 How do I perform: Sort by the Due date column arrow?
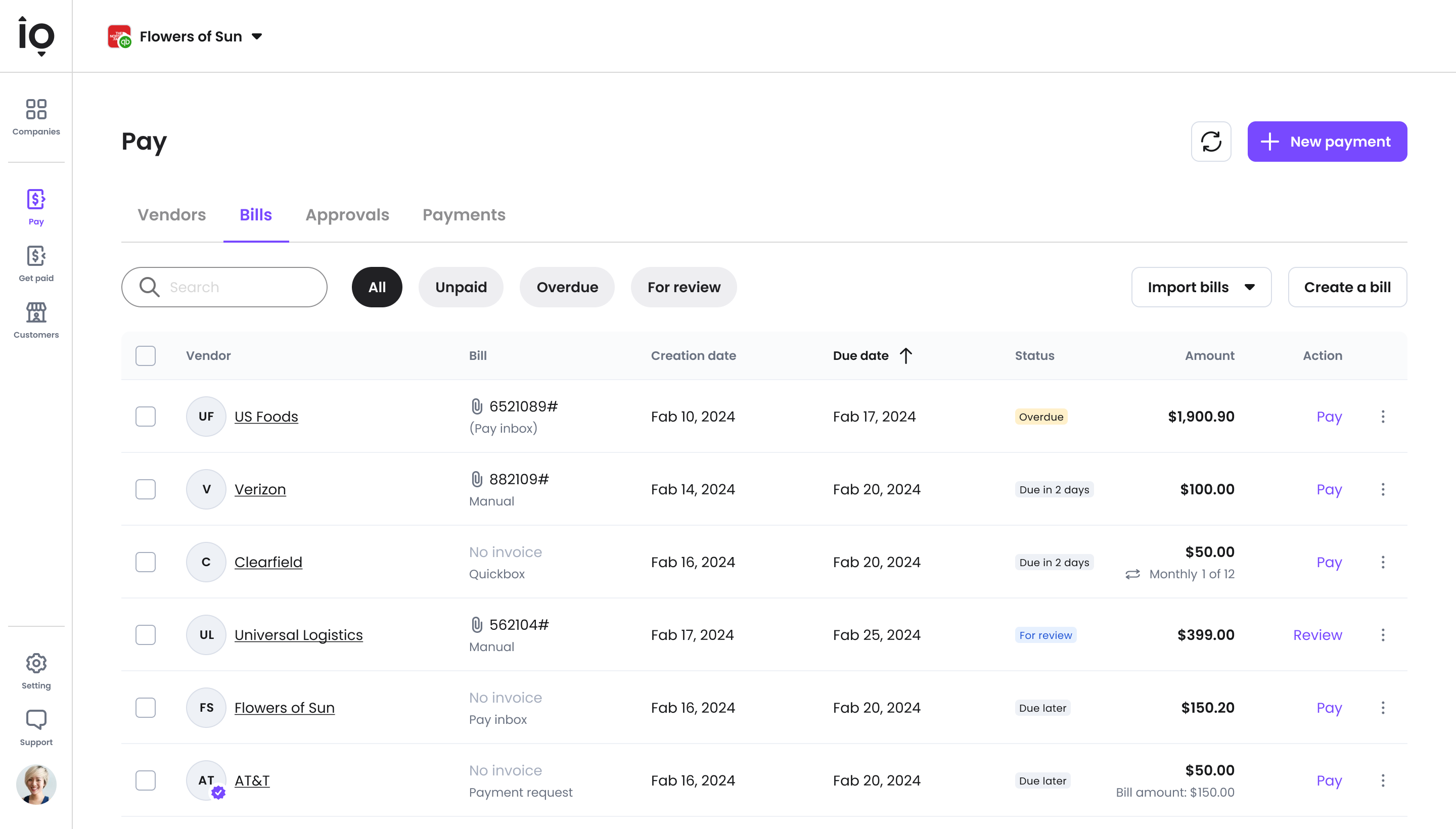click(x=905, y=356)
